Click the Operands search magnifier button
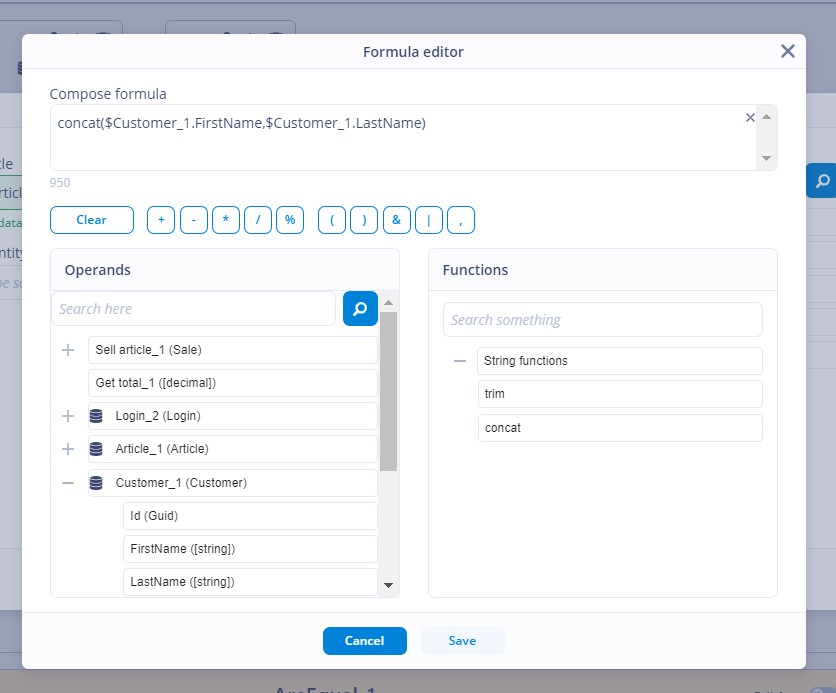836x693 pixels. click(x=360, y=308)
